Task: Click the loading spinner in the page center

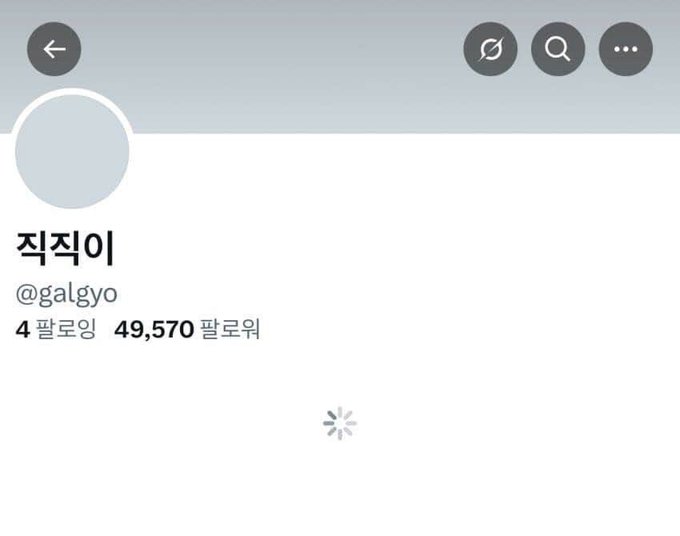Action: click(340, 423)
